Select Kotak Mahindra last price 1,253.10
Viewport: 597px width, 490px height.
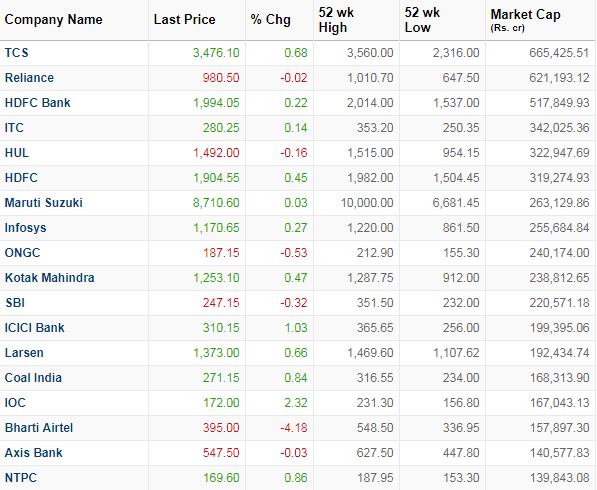coord(216,278)
